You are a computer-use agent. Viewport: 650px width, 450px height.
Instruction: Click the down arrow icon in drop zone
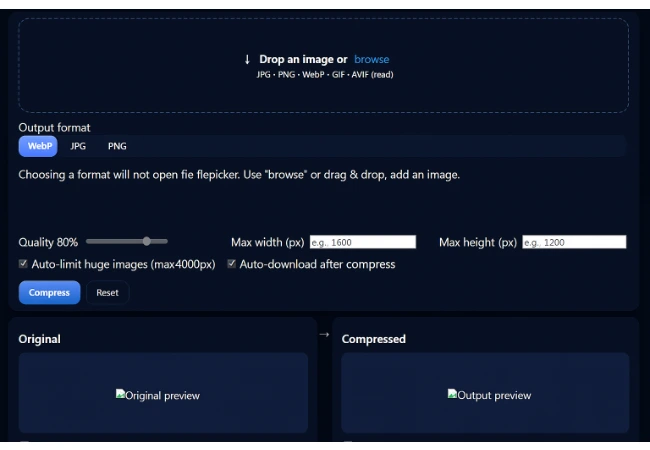(x=247, y=60)
